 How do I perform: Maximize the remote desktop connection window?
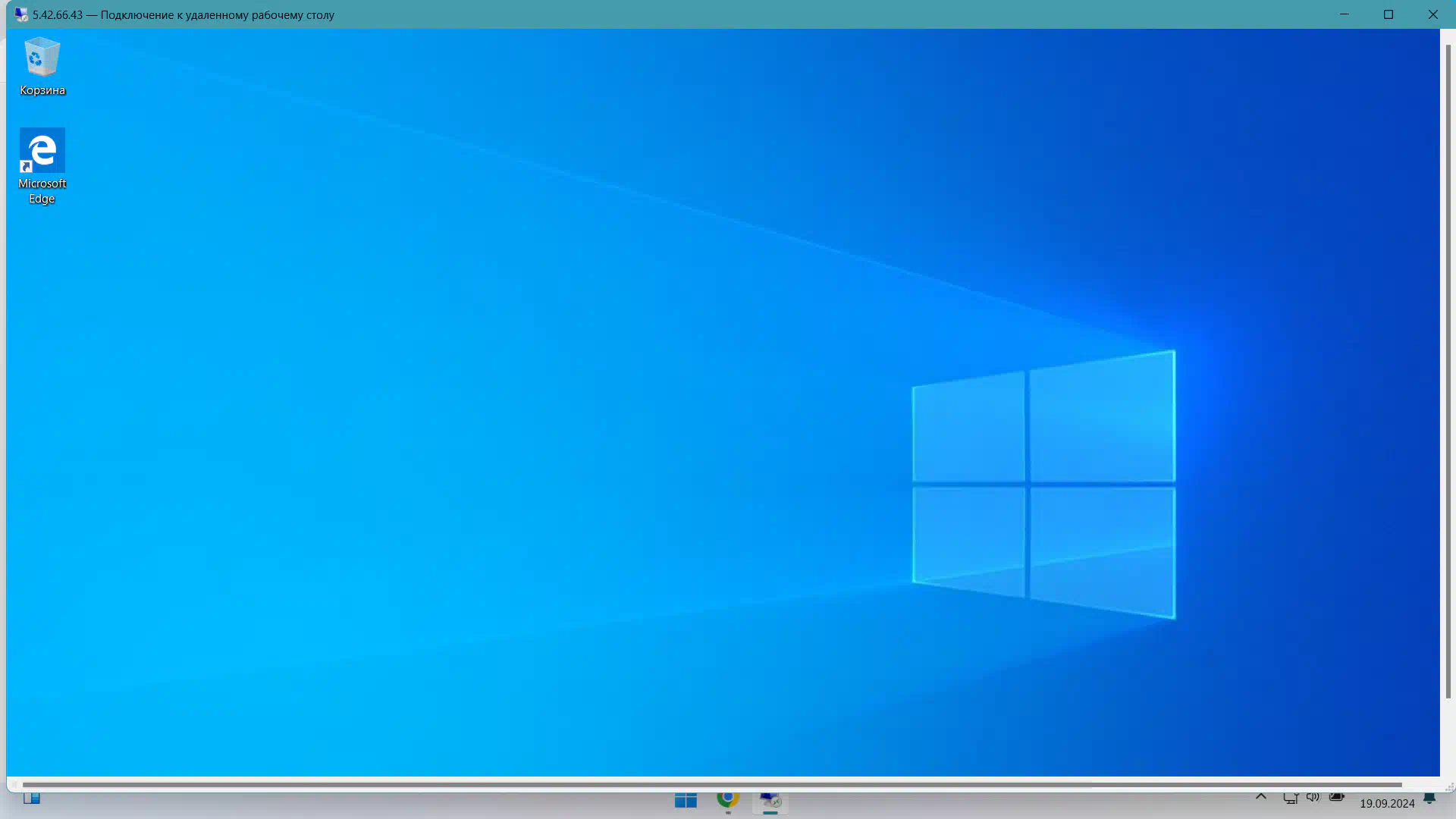pyautogui.click(x=1389, y=14)
